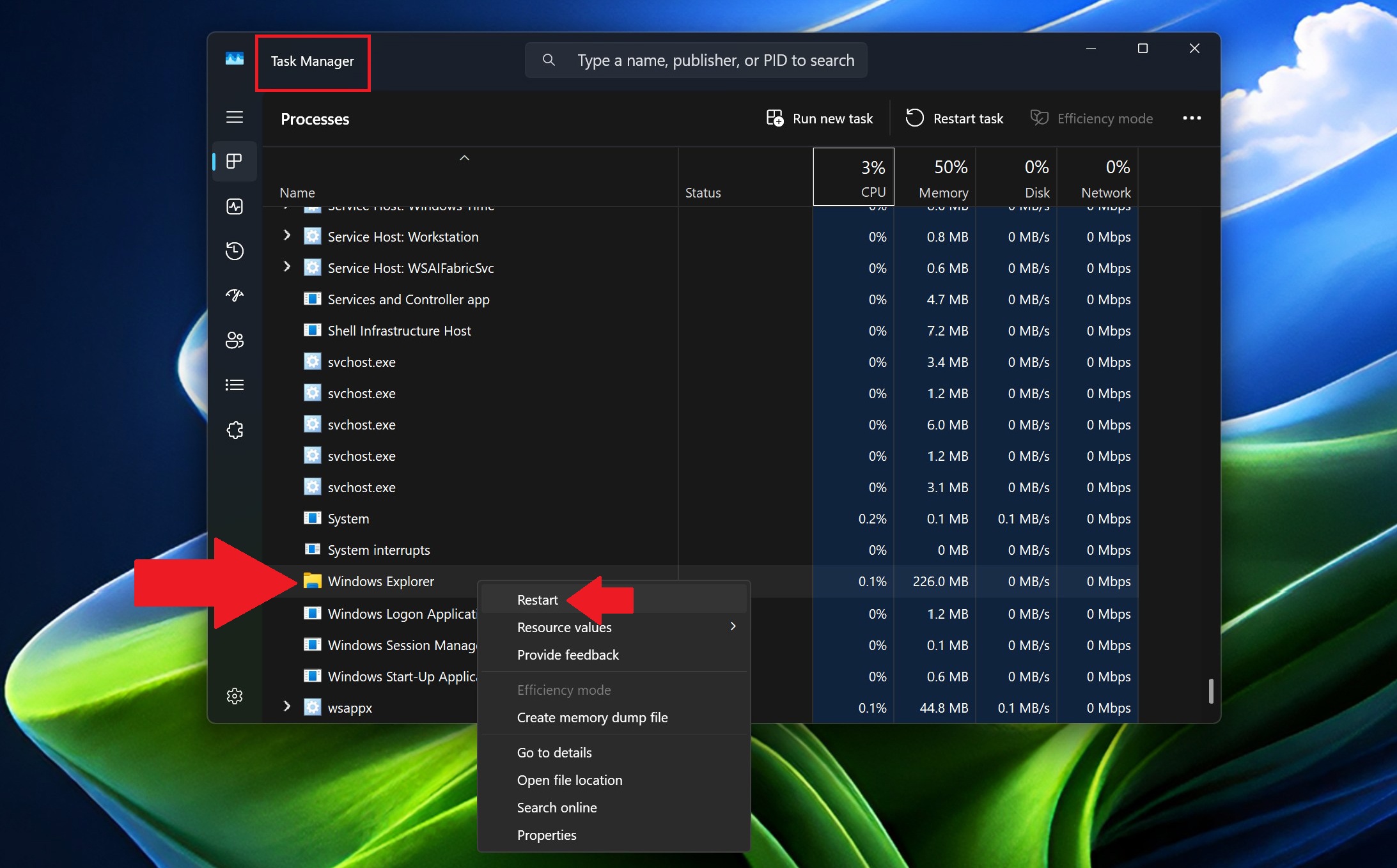Open the Startup apps page icon
Viewport: 1397px width, 868px height.
[x=235, y=295]
